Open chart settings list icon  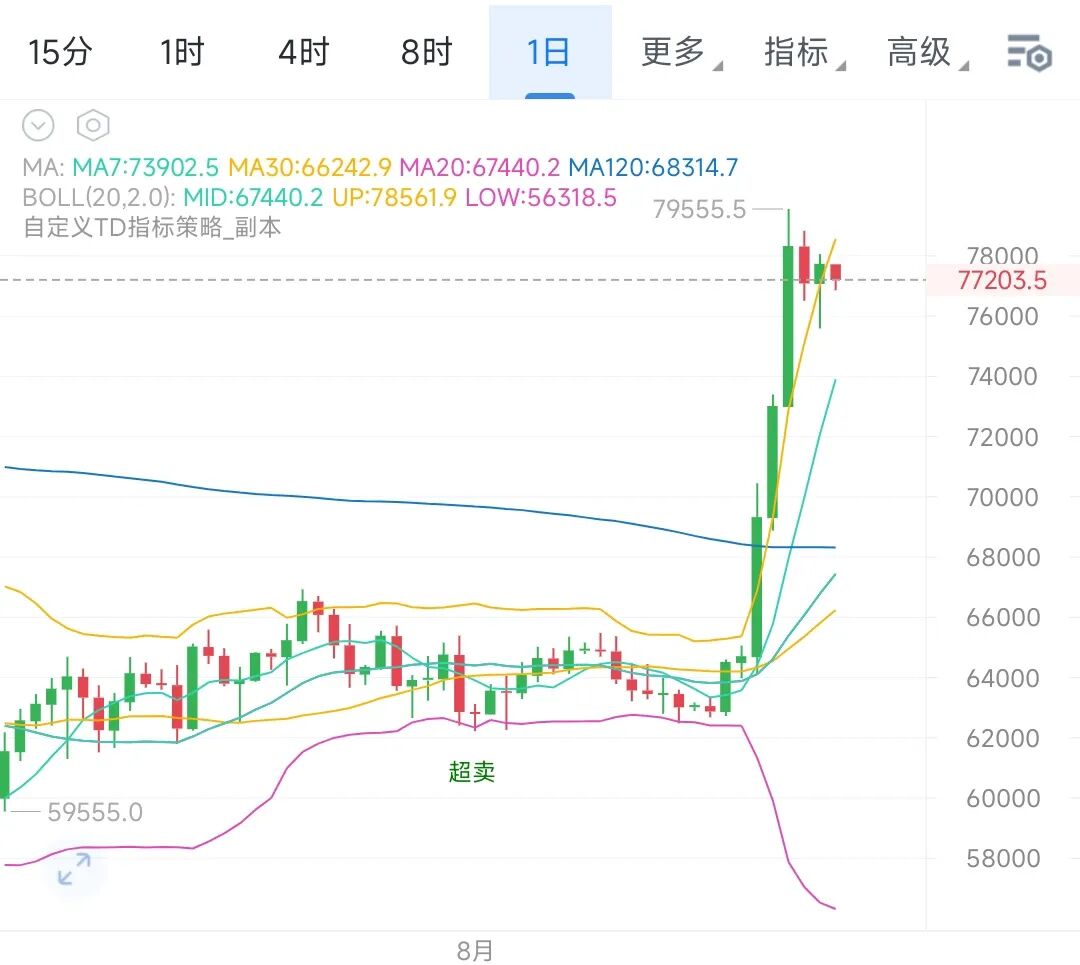click(x=1029, y=52)
